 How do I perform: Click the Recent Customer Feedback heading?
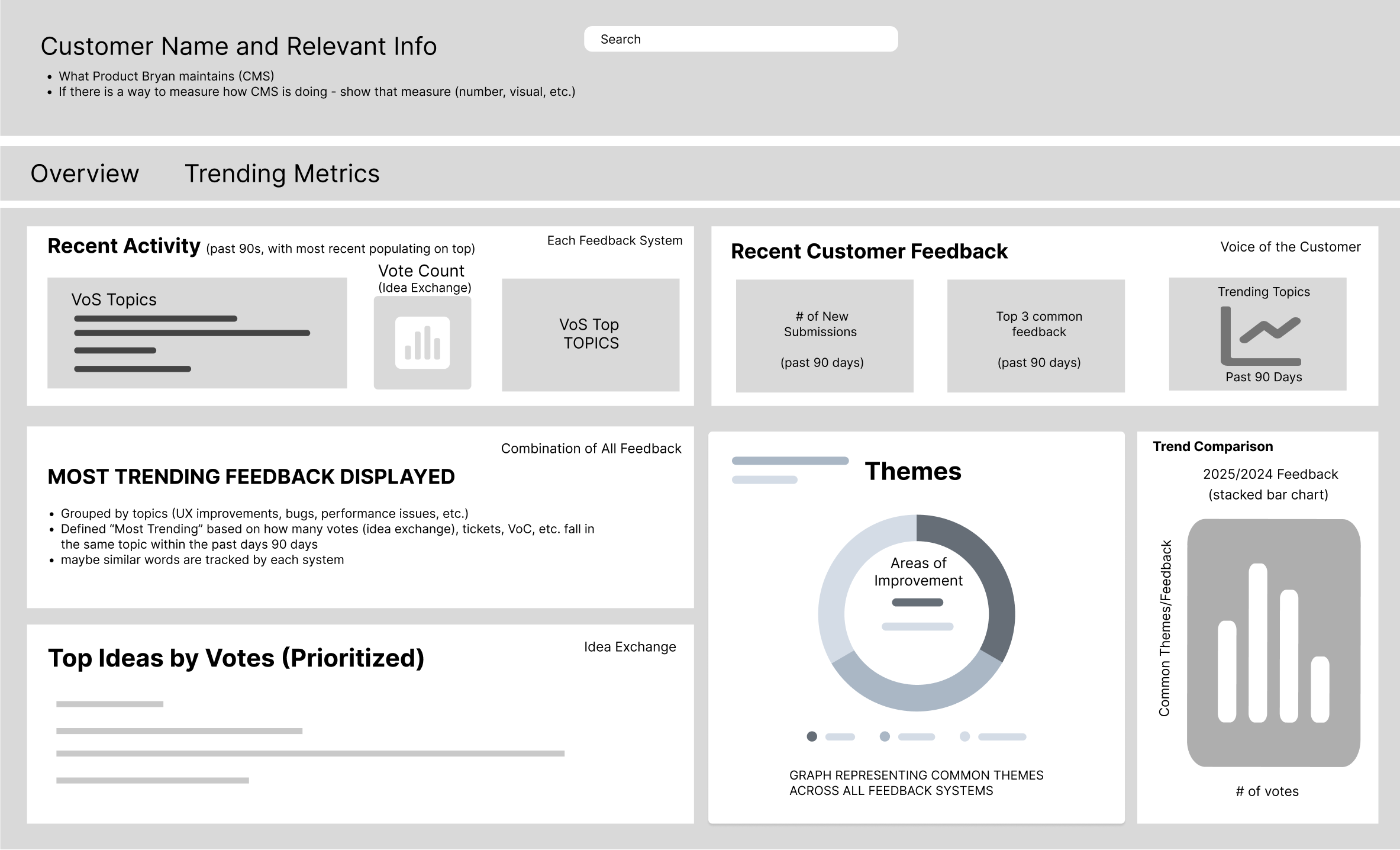tap(869, 251)
